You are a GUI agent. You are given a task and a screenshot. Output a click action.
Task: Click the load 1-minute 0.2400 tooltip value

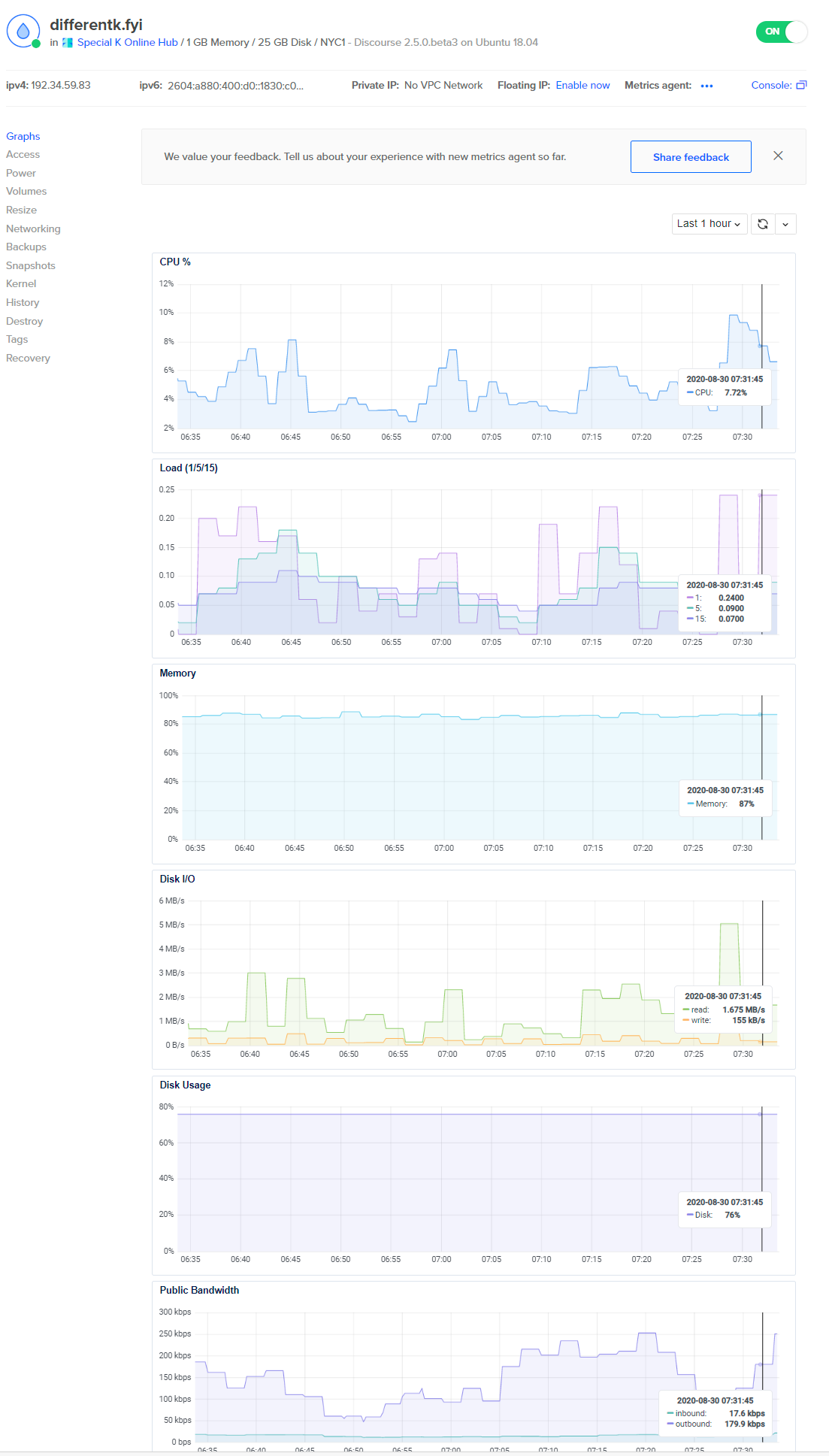[731, 598]
